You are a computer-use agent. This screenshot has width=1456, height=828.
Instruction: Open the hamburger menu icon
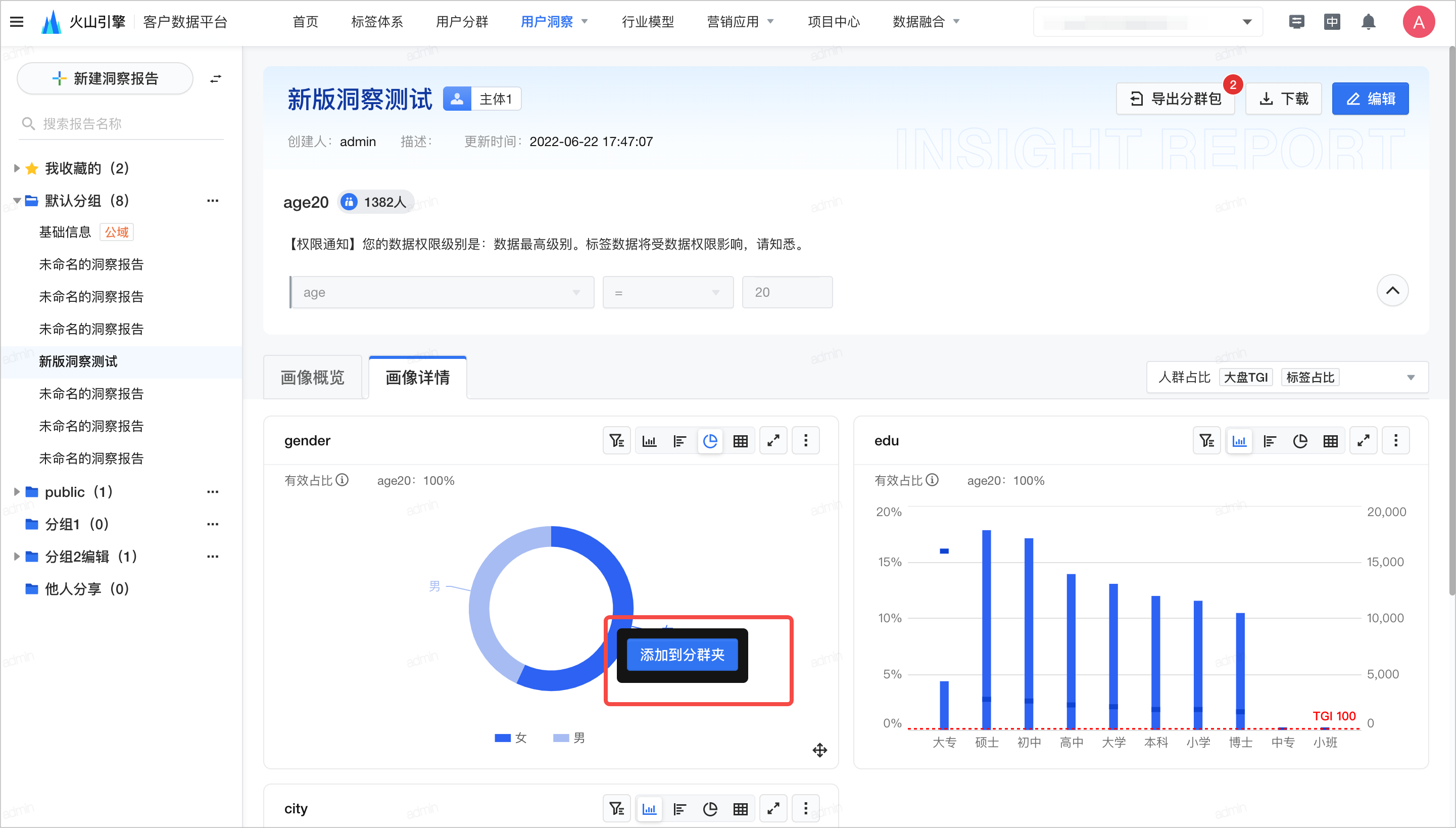[x=17, y=22]
